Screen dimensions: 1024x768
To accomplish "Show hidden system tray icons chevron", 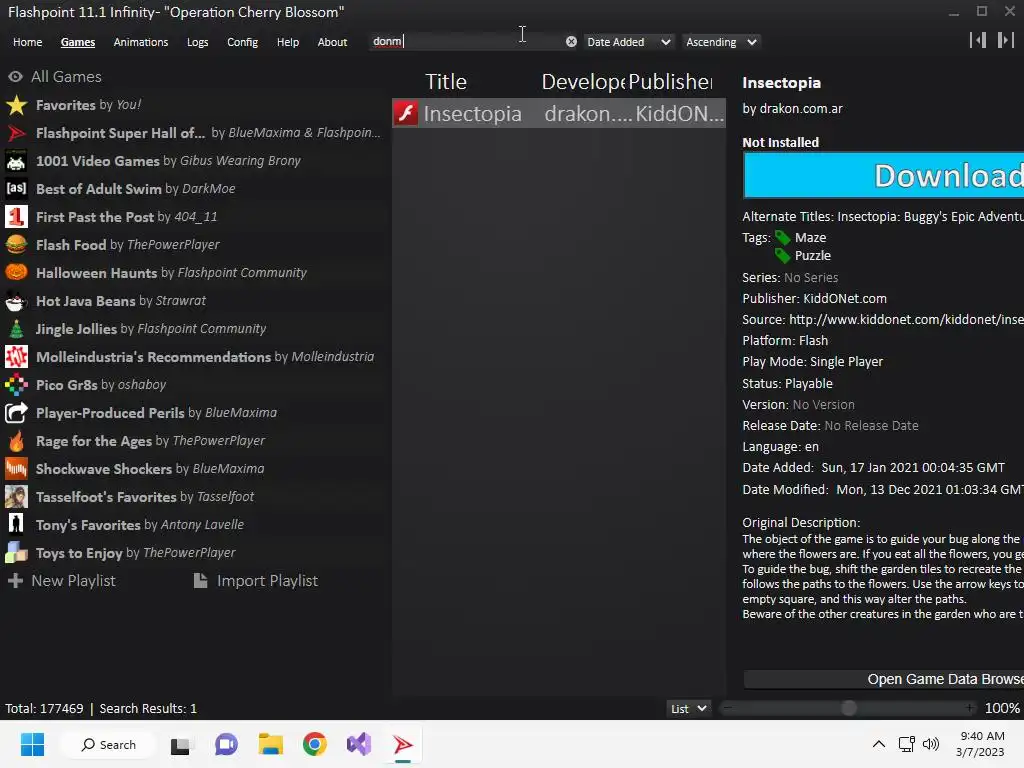I will click(879, 744).
